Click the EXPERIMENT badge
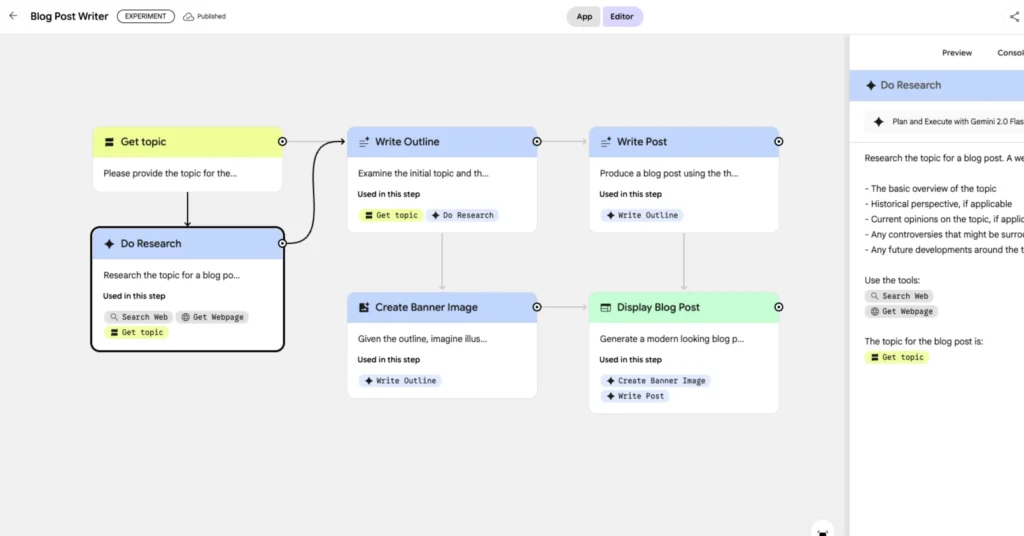Viewport: 1024px width, 536px height. click(x=145, y=17)
